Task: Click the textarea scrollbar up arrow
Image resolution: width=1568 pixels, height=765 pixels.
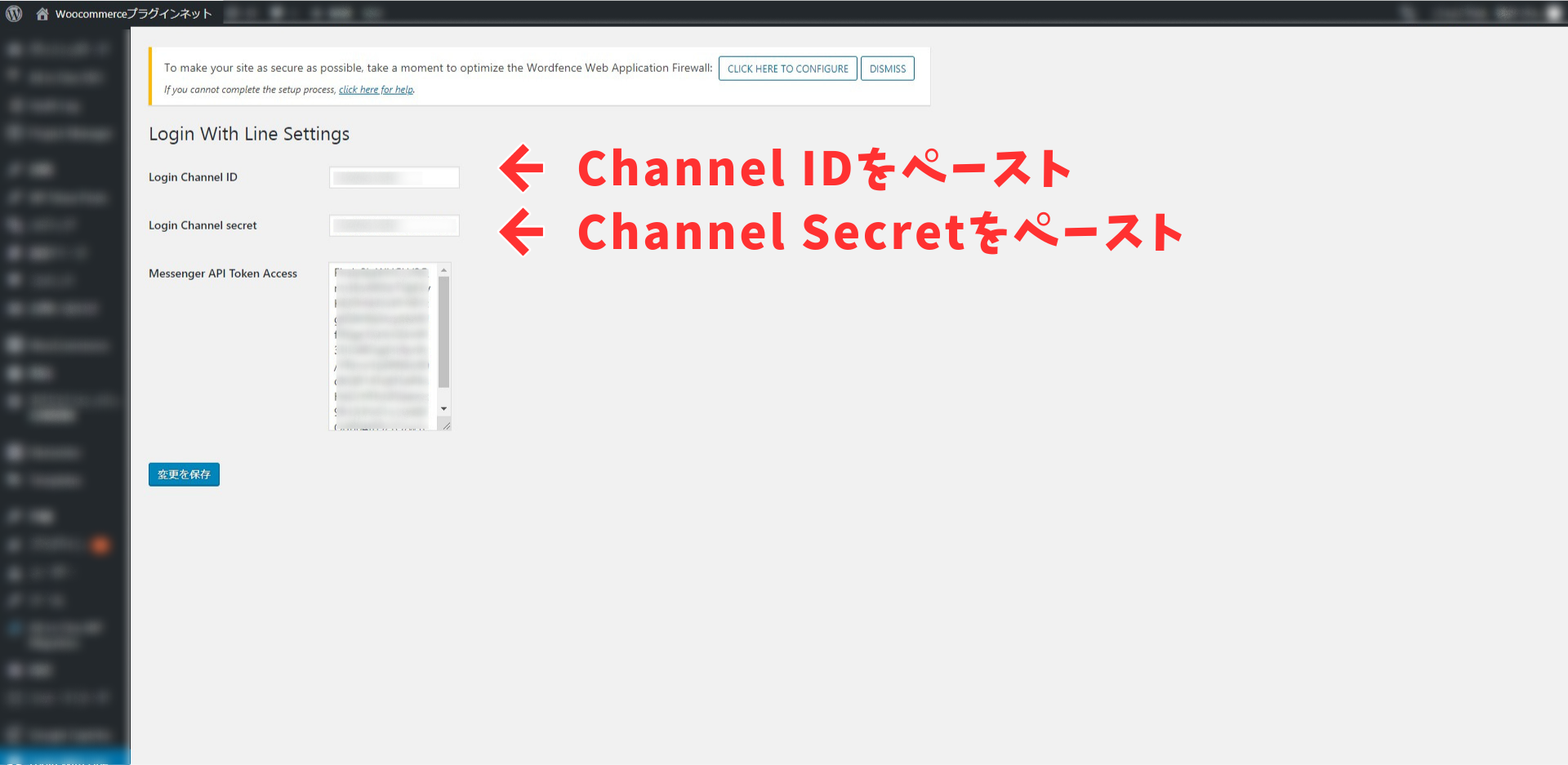Action: (444, 269)
